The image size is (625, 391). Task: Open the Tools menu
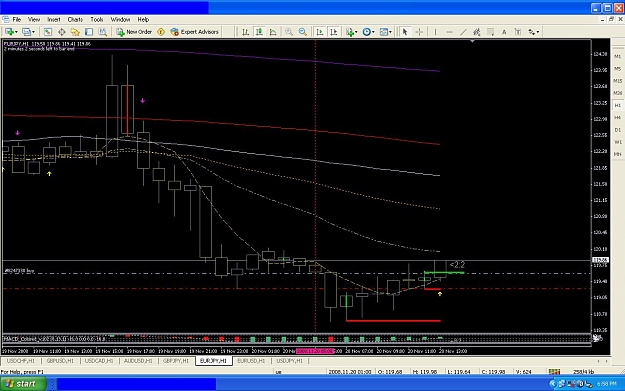coord(96,20)
